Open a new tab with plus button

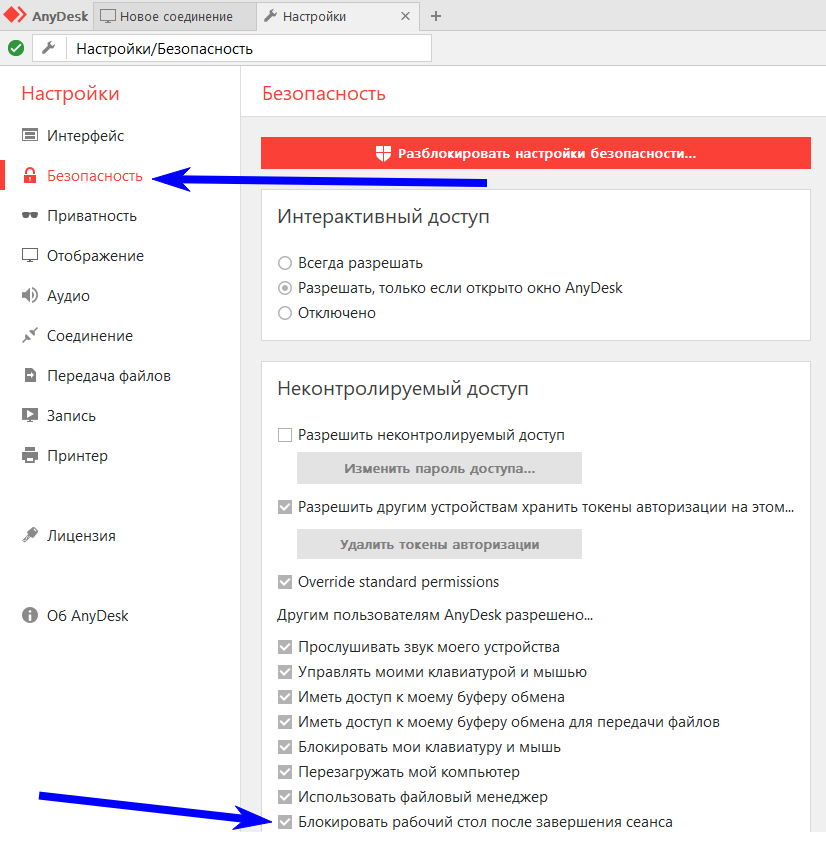436,16
